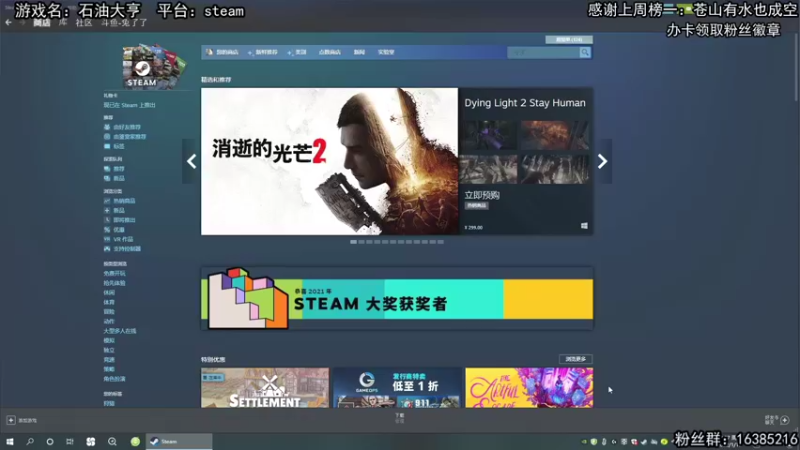
Task: Browse the 免费开玩 genre link
Action: click(x=114, y=273)
